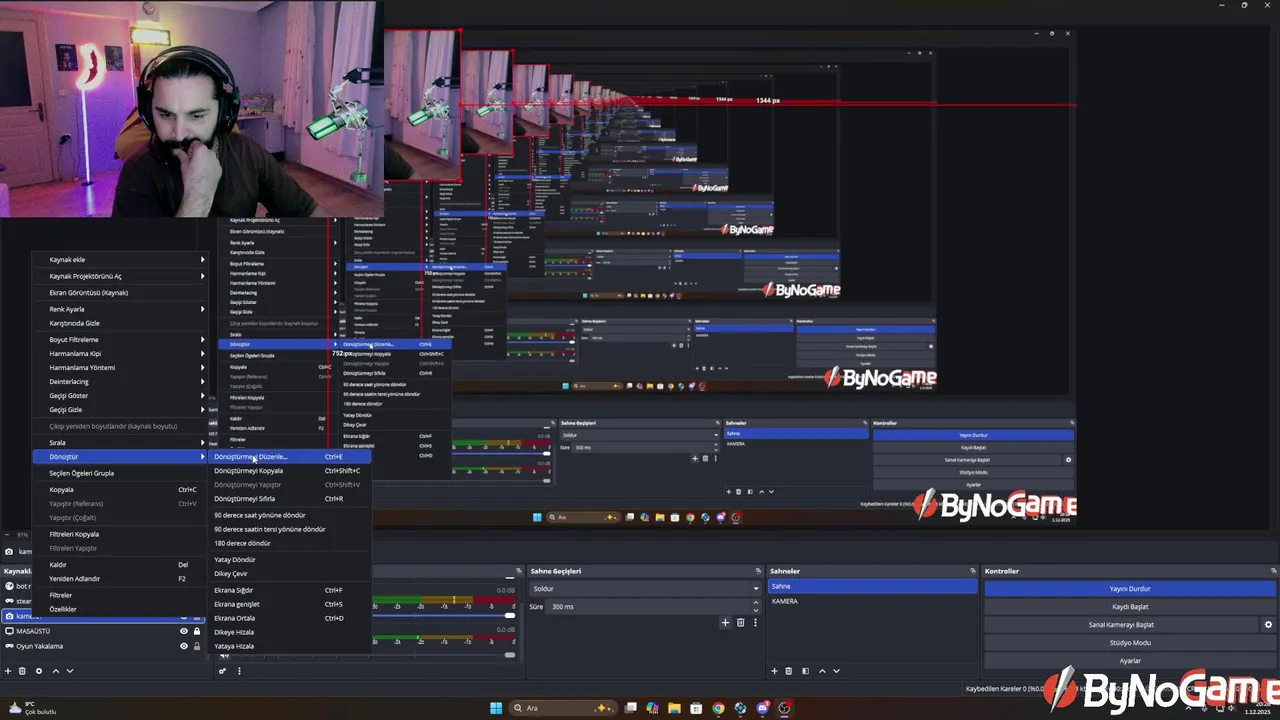Choose Dönüştürmeyi Düzenle from the submenu
This screenshot has height=720, width=1280.
pyautogui.click(x=290, y=457)
